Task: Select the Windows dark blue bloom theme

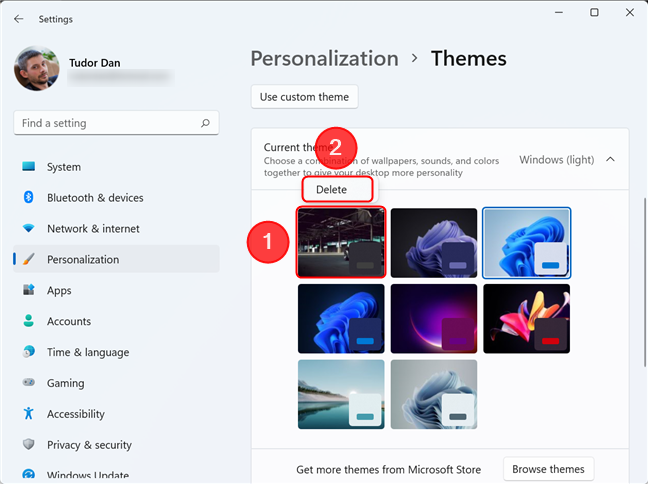Action: point(341,318)
